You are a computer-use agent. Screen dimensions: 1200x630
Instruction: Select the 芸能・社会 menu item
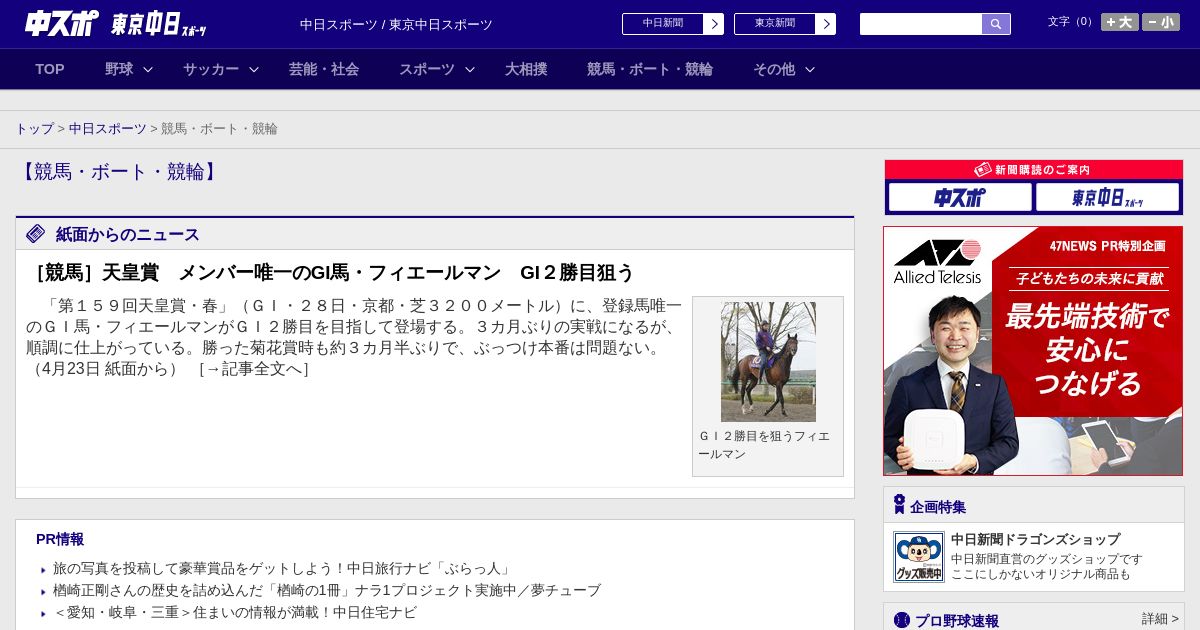(x=324, y=69)
